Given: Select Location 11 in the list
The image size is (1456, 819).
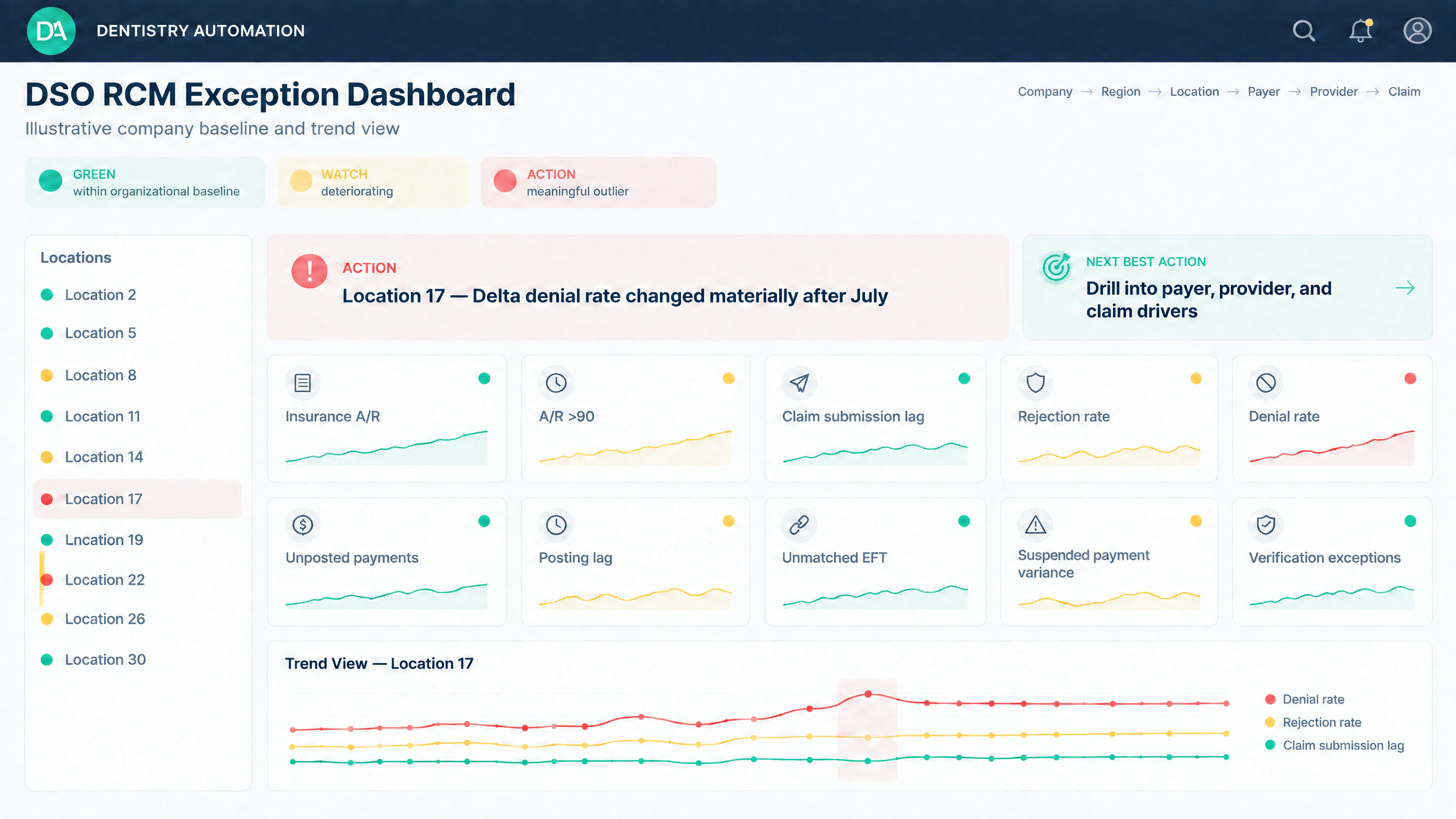Looking at the screenshot, I should click(138, 416).
